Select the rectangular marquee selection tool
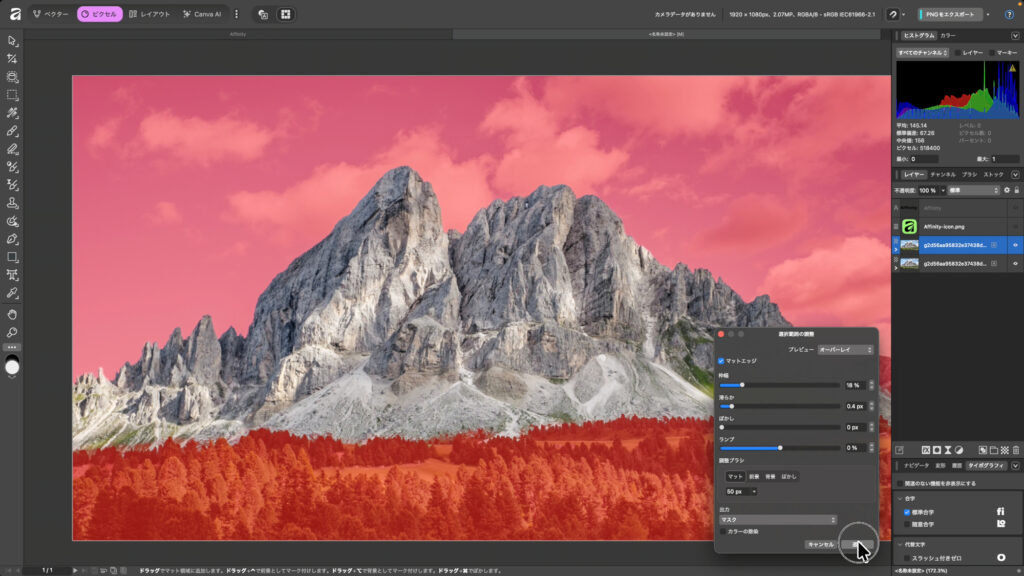 pyautogui.click(x=12, y=95)
